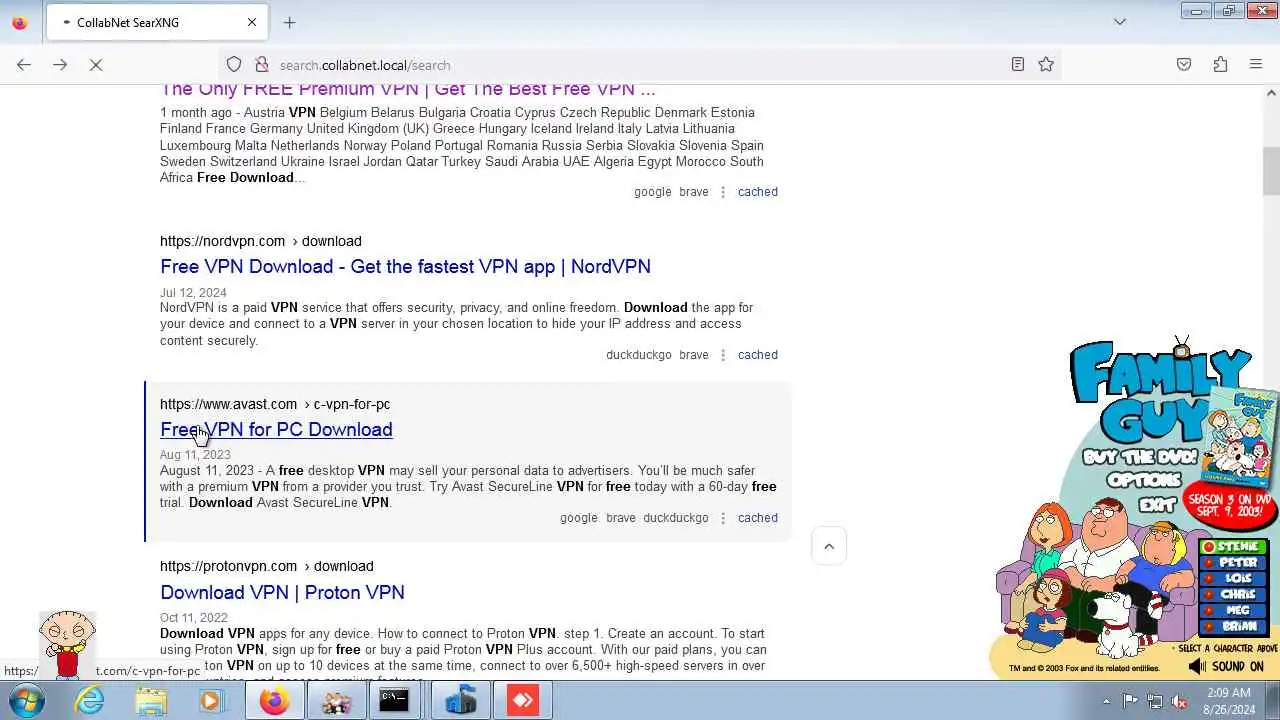Expand the List all tabs chevron
Image resolution: width=1280 pixels, height=720 pixels.
pos(1120,22)
